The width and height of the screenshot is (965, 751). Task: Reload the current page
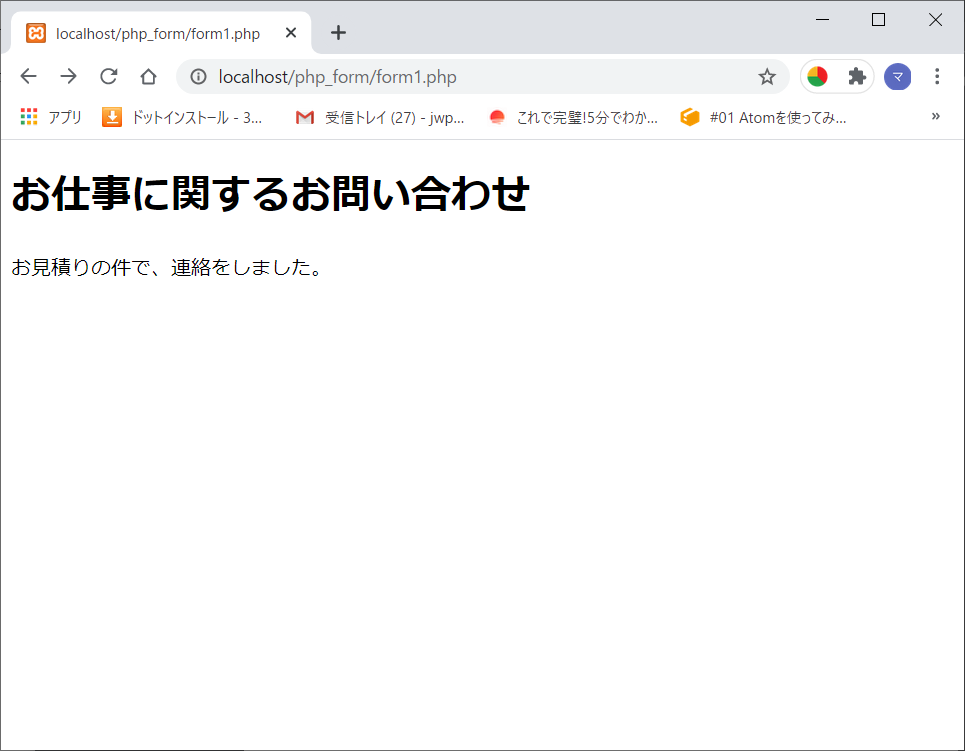[x=109, y=76]
